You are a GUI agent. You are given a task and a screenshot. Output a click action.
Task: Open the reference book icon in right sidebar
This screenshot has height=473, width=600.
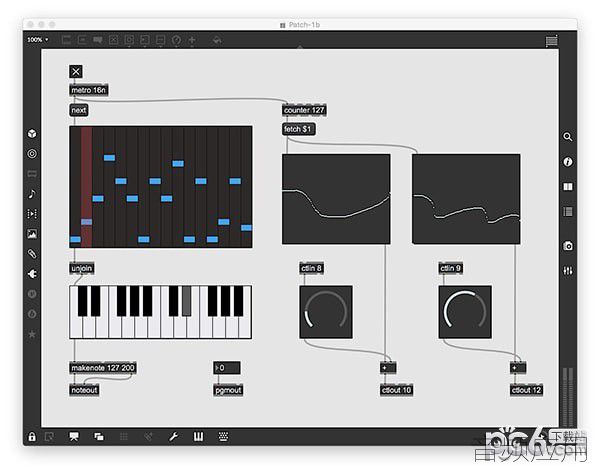568,186
